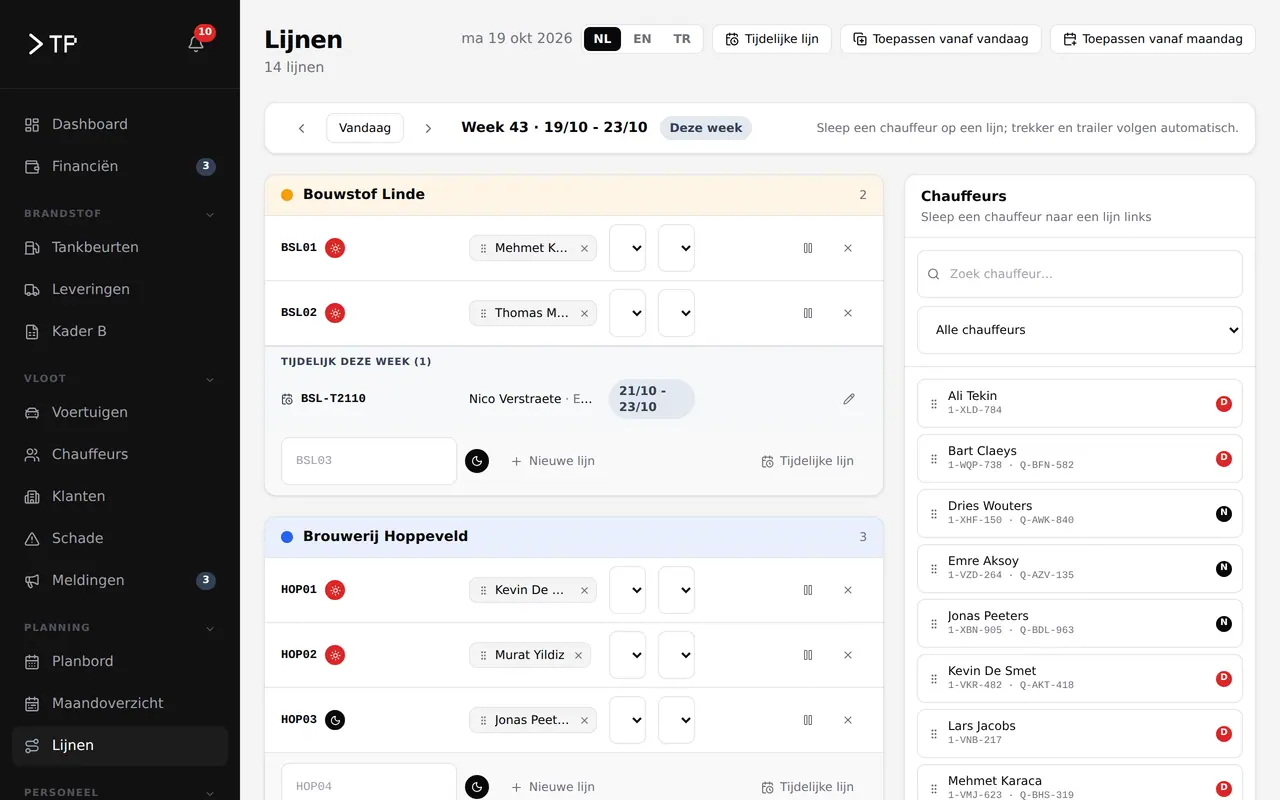1280x800 pixels.
Task: Remove Murat Yildiz from the HOP02 chip
Action: [579, 655]
